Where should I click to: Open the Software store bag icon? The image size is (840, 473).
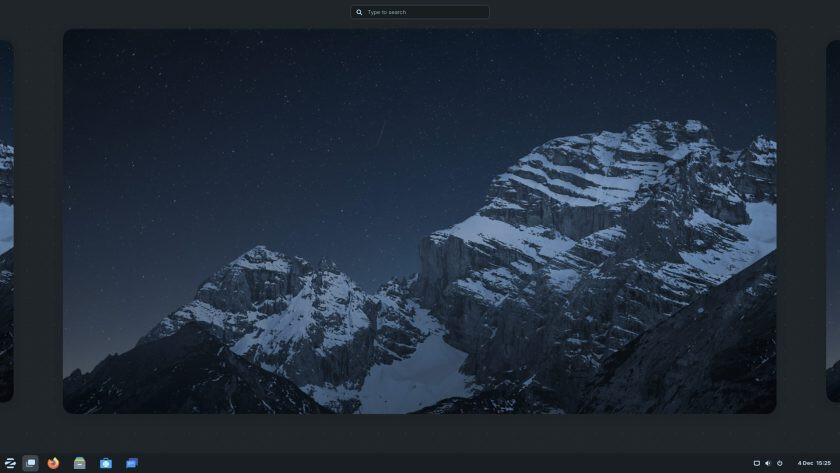pyautogui.click(x=106, y=463)
